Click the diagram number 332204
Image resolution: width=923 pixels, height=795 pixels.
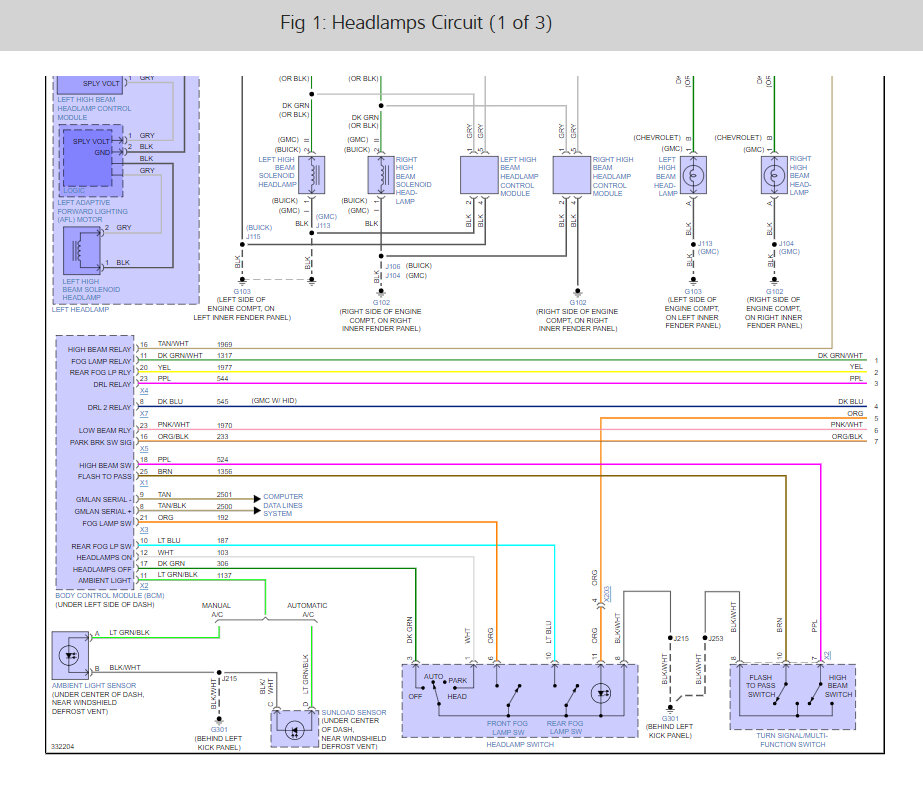[x=63, y=747]
